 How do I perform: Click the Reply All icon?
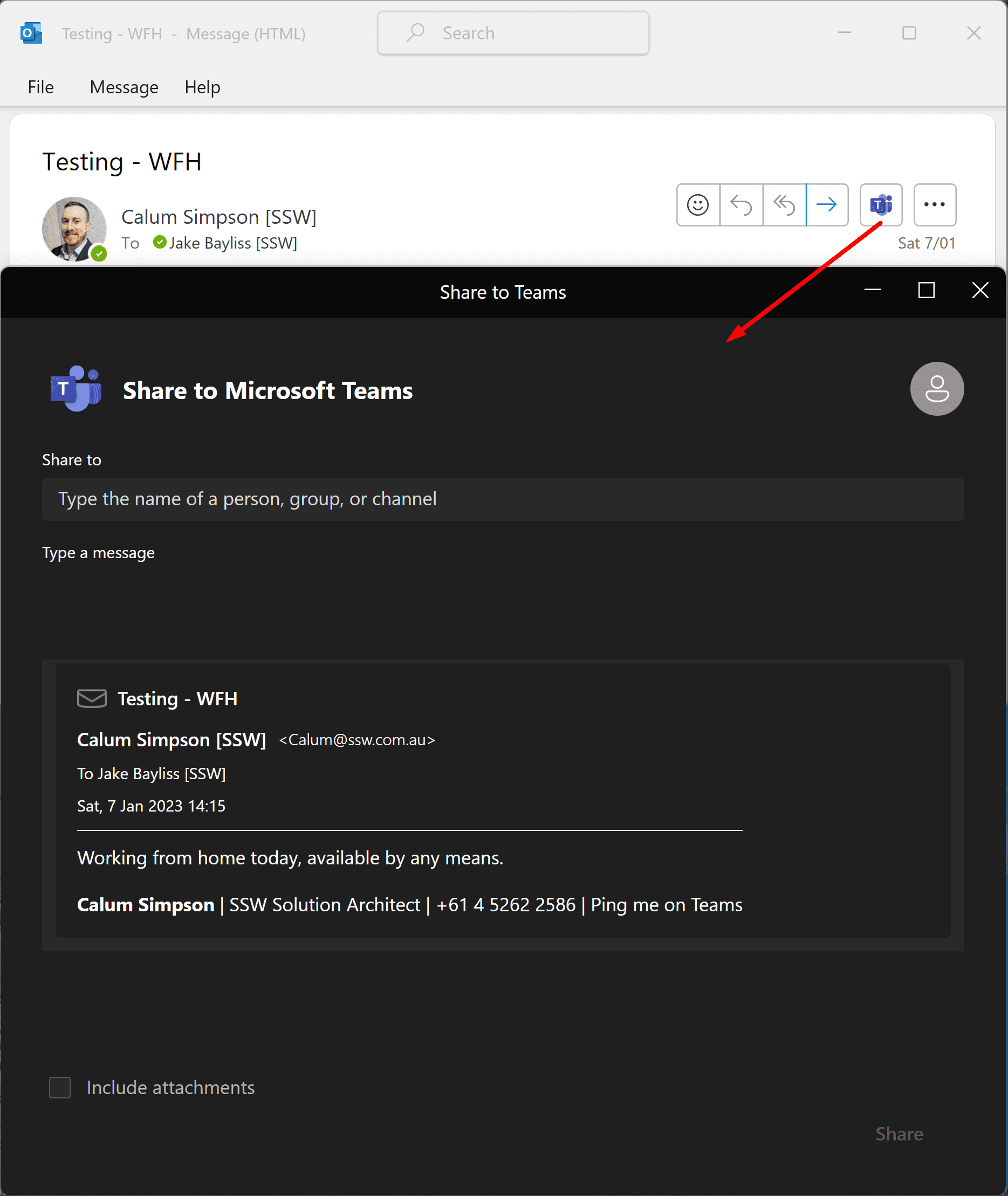tap(784, 204)
